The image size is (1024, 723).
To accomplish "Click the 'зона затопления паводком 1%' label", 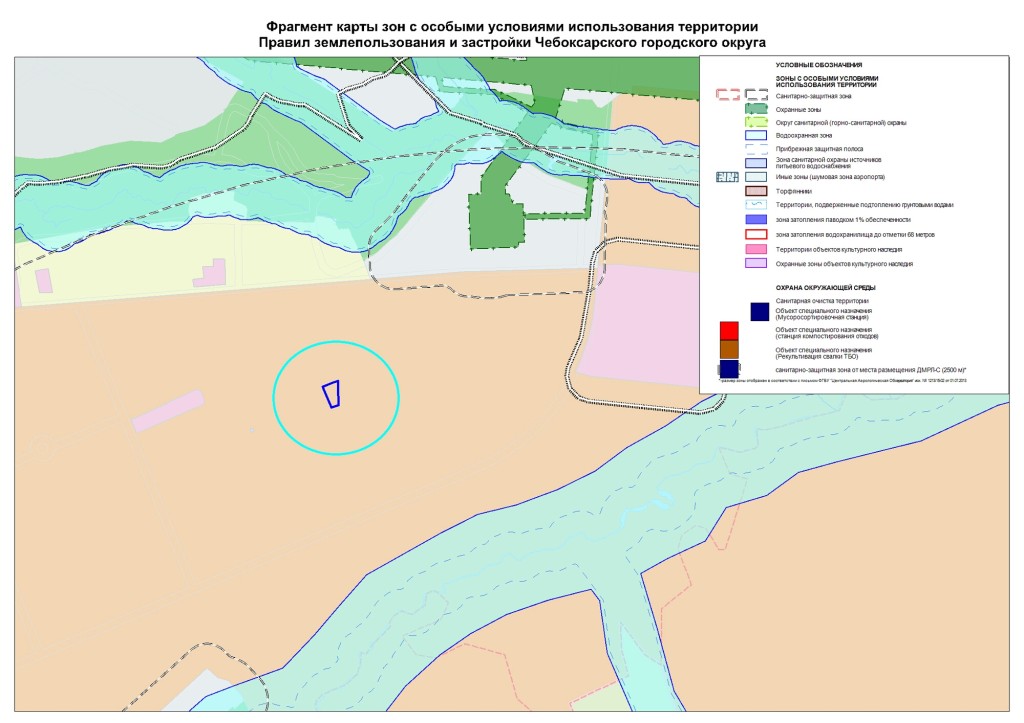I will tap(843, 220).
